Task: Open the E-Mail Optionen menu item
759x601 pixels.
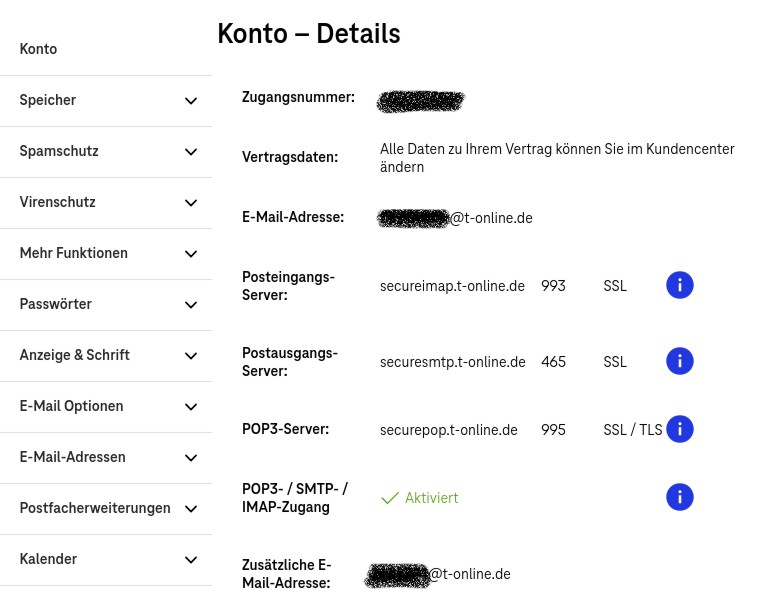Action: pyautogui.click(x=72, y=406)
